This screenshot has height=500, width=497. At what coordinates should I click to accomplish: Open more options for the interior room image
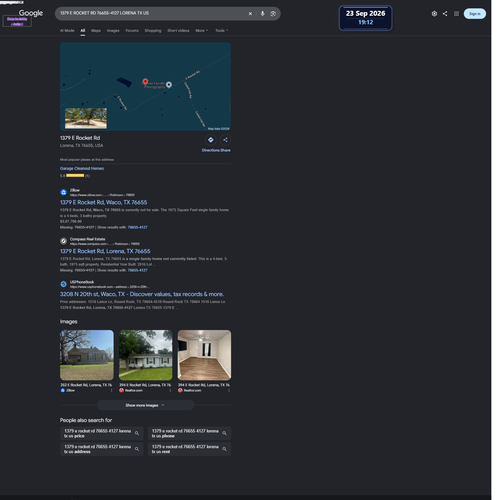(229, 390)
